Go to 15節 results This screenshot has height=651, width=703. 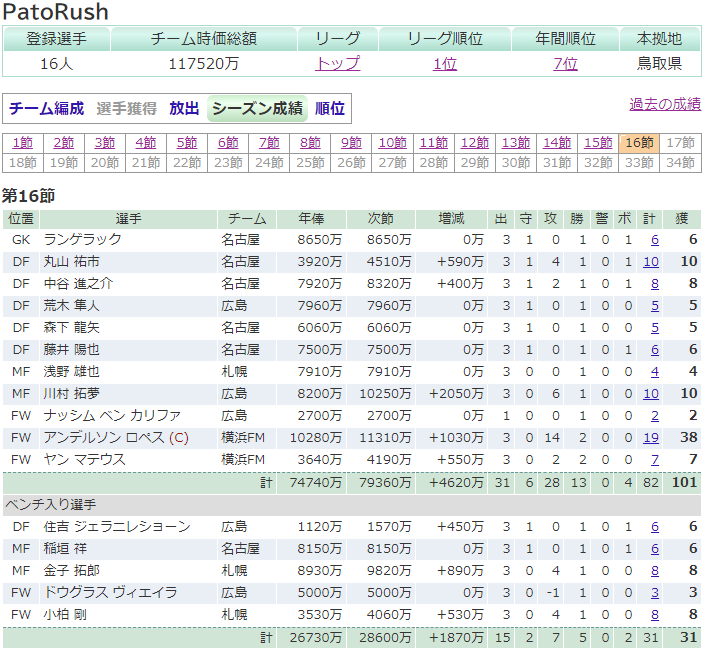coord(598,143)
